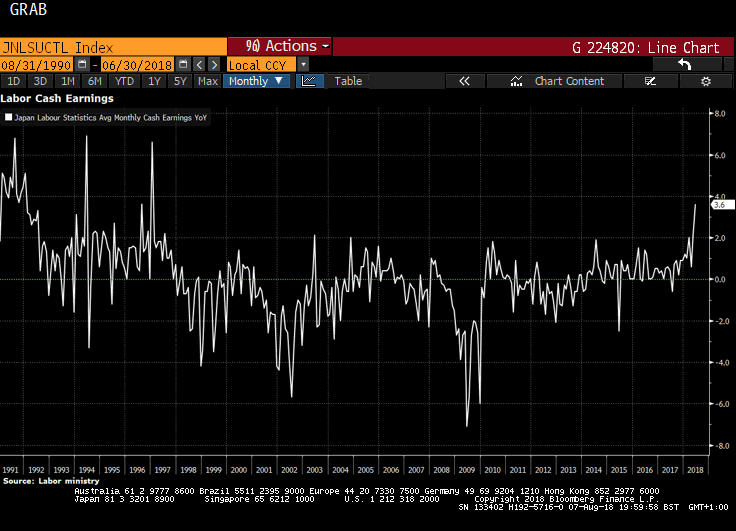736x531 pixels.
Task: Open chart settings gear icon
Action: (705, 81)
